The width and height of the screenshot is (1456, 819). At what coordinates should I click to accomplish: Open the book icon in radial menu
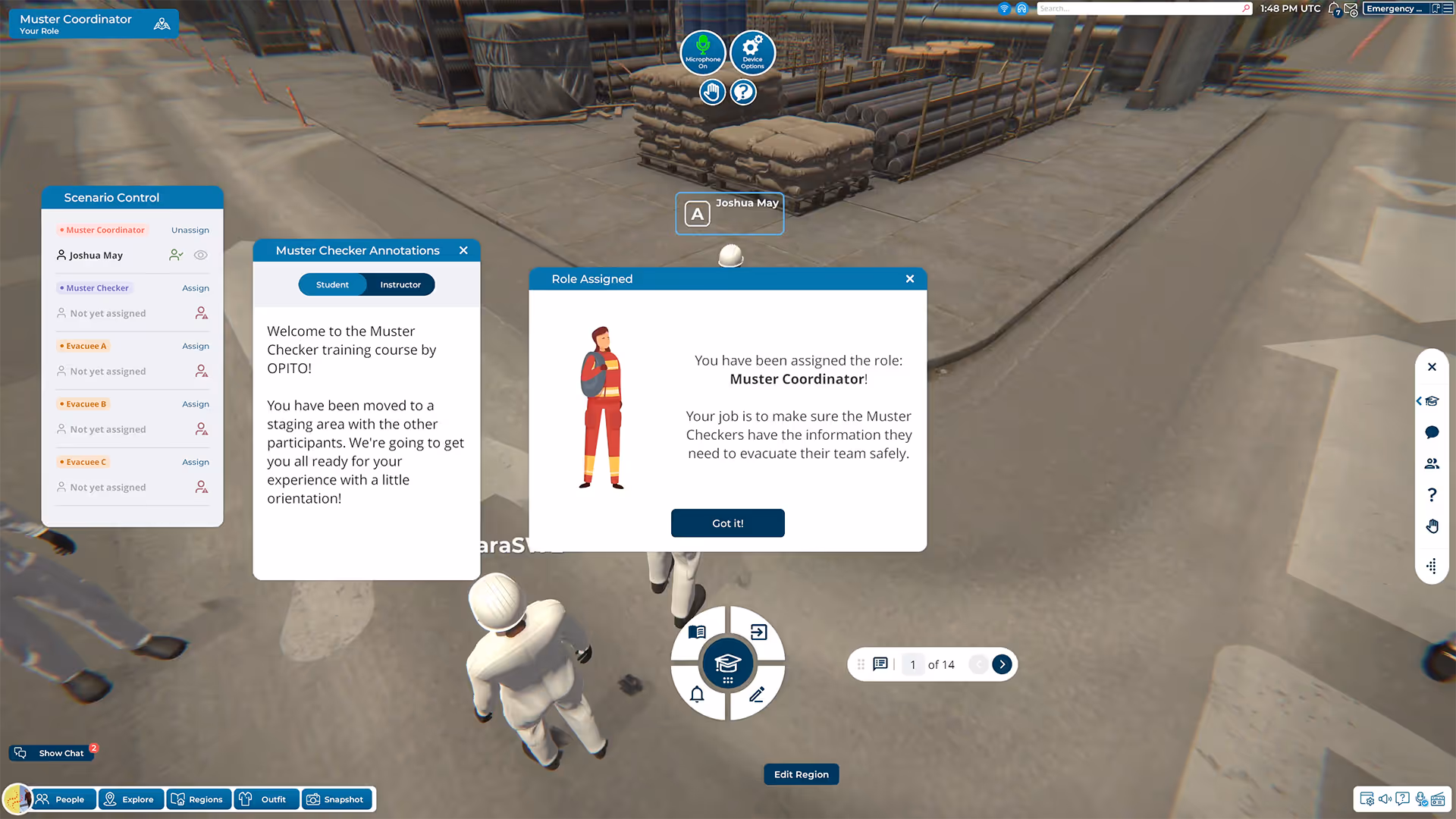click(x=697, y=632)
